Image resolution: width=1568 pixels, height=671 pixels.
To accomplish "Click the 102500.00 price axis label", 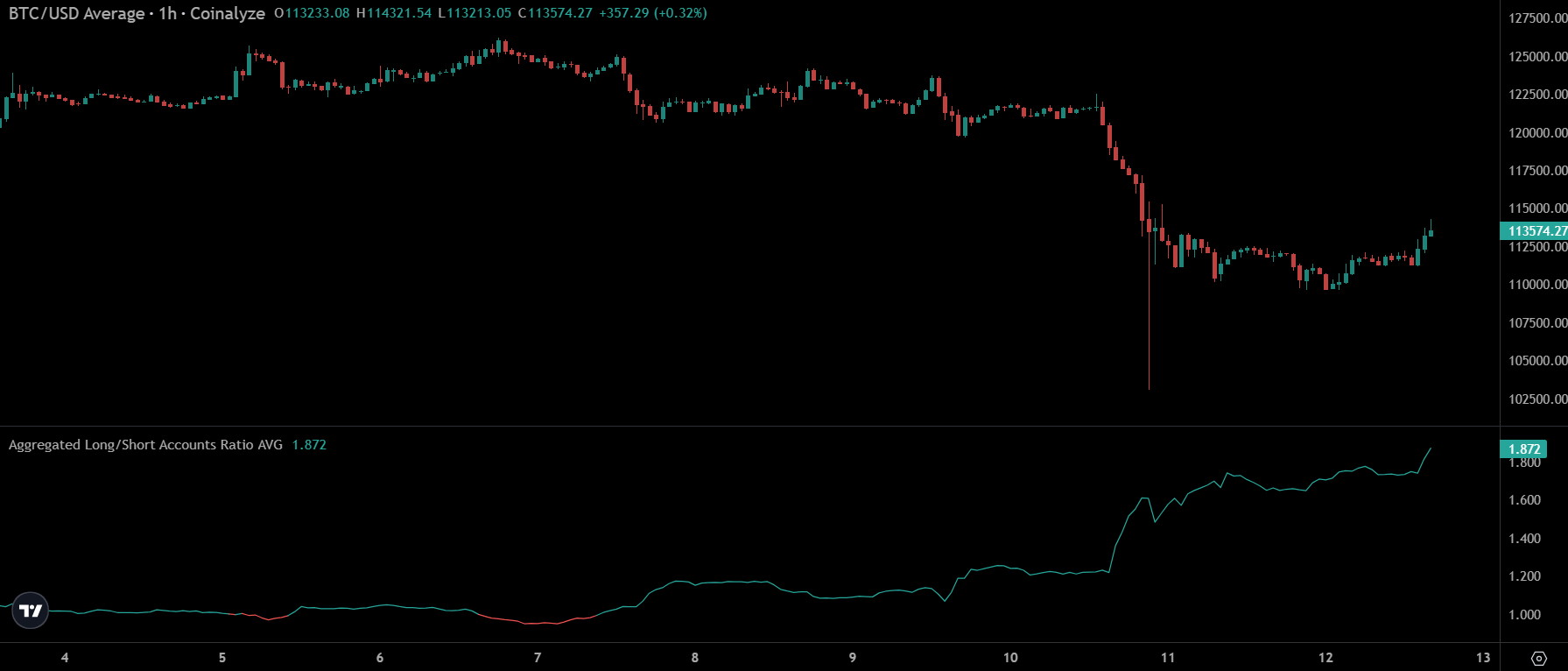I will click(1536, 399).
